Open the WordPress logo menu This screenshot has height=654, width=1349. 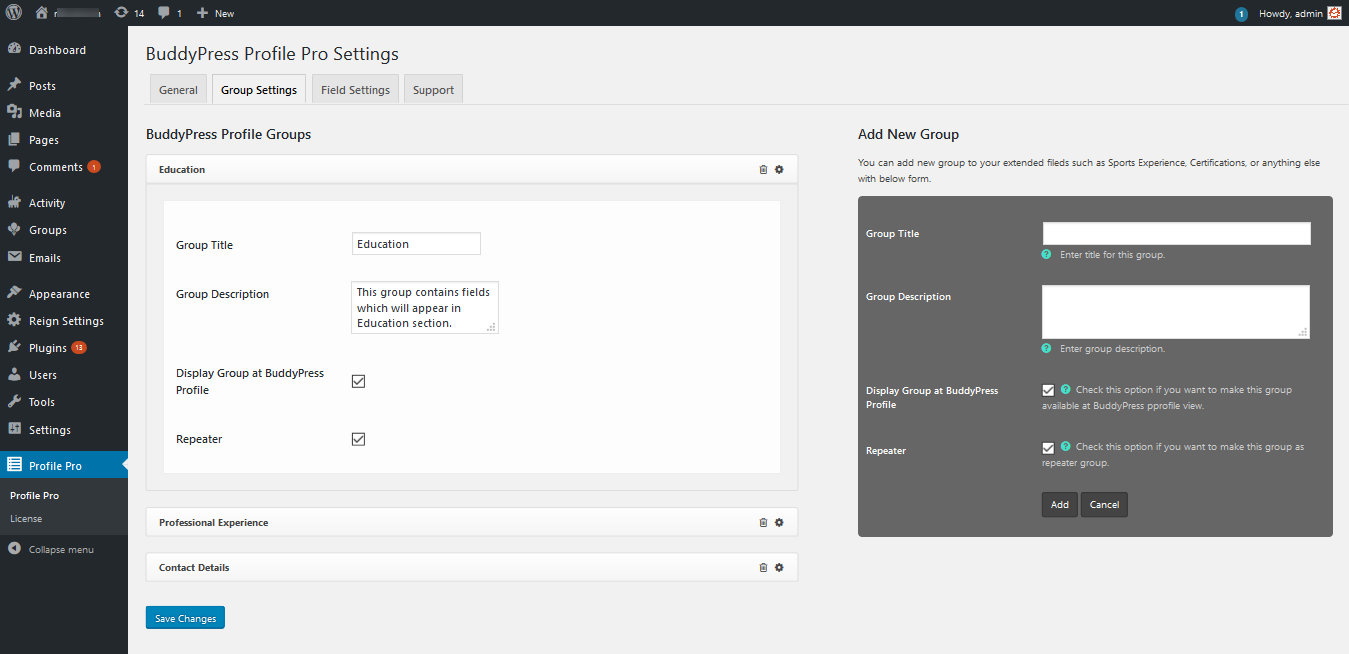[14, 13]
